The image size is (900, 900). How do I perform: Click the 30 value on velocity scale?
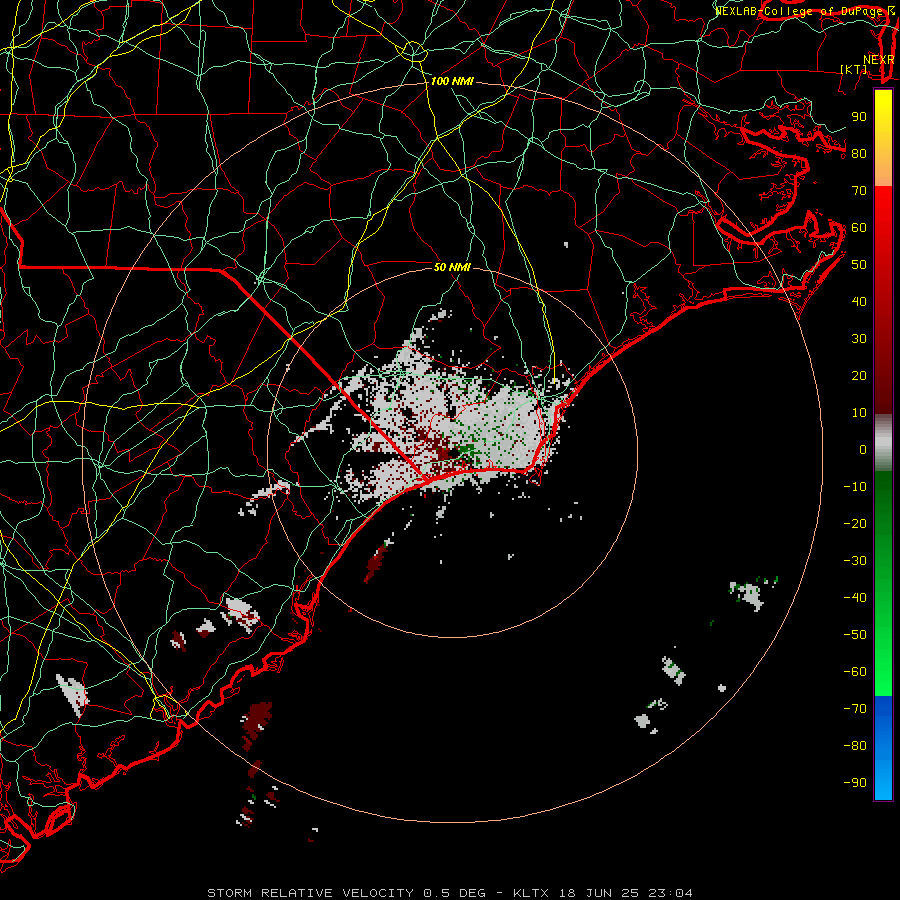859,339
